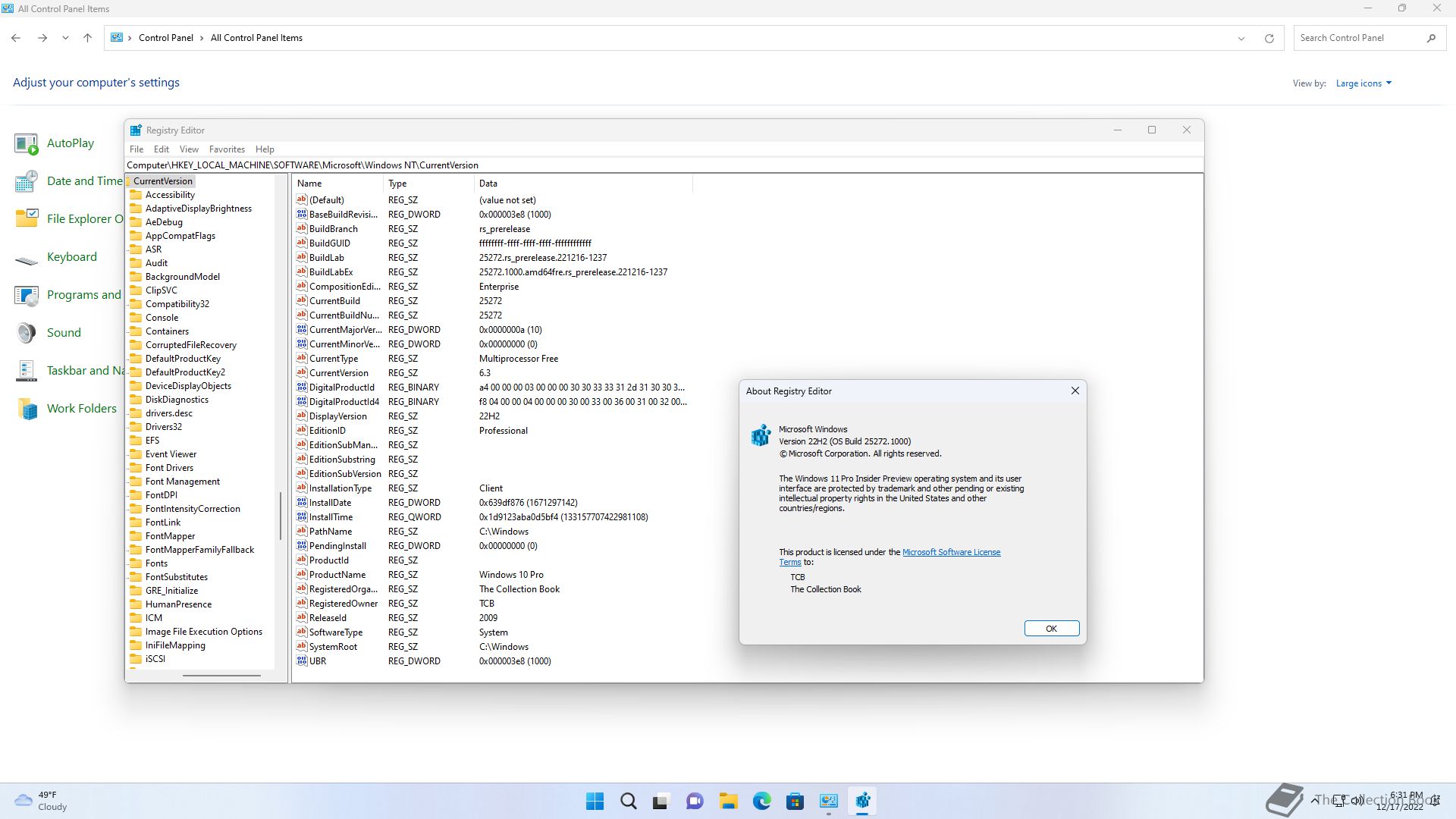Select the UBR DWORD value icon

301,661
